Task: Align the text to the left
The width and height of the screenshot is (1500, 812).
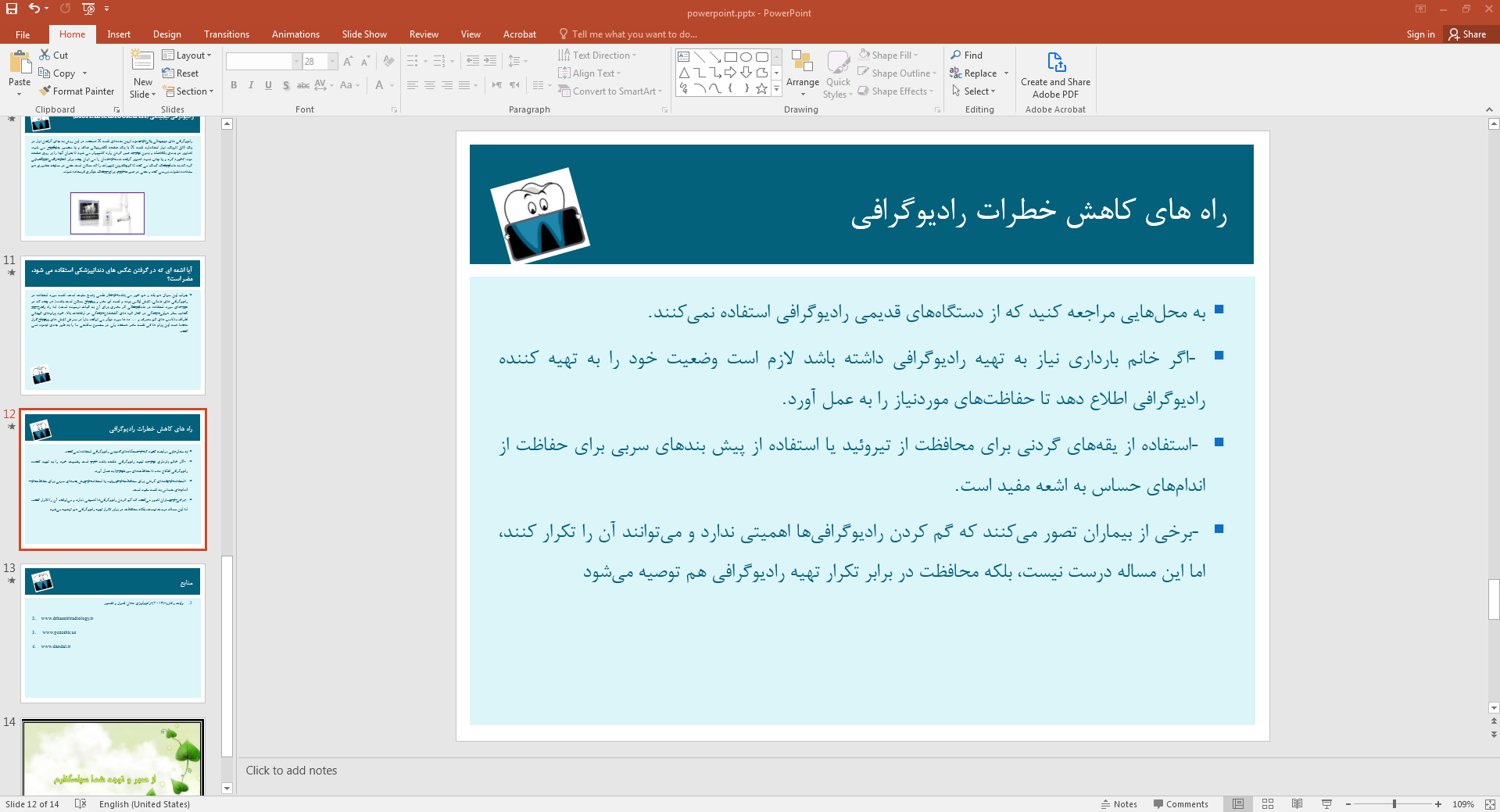Action: 413,85
